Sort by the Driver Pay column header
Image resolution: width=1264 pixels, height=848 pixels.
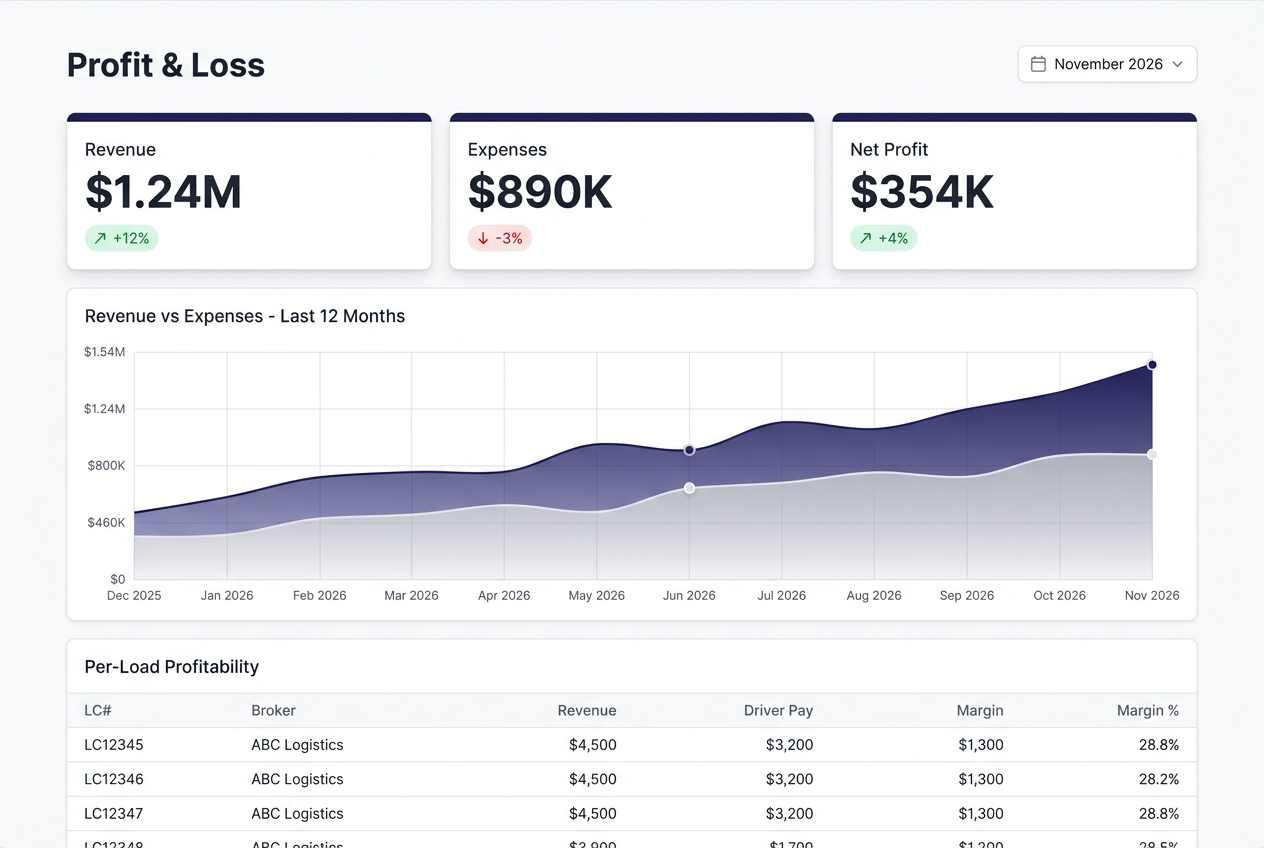click(778, 711)
